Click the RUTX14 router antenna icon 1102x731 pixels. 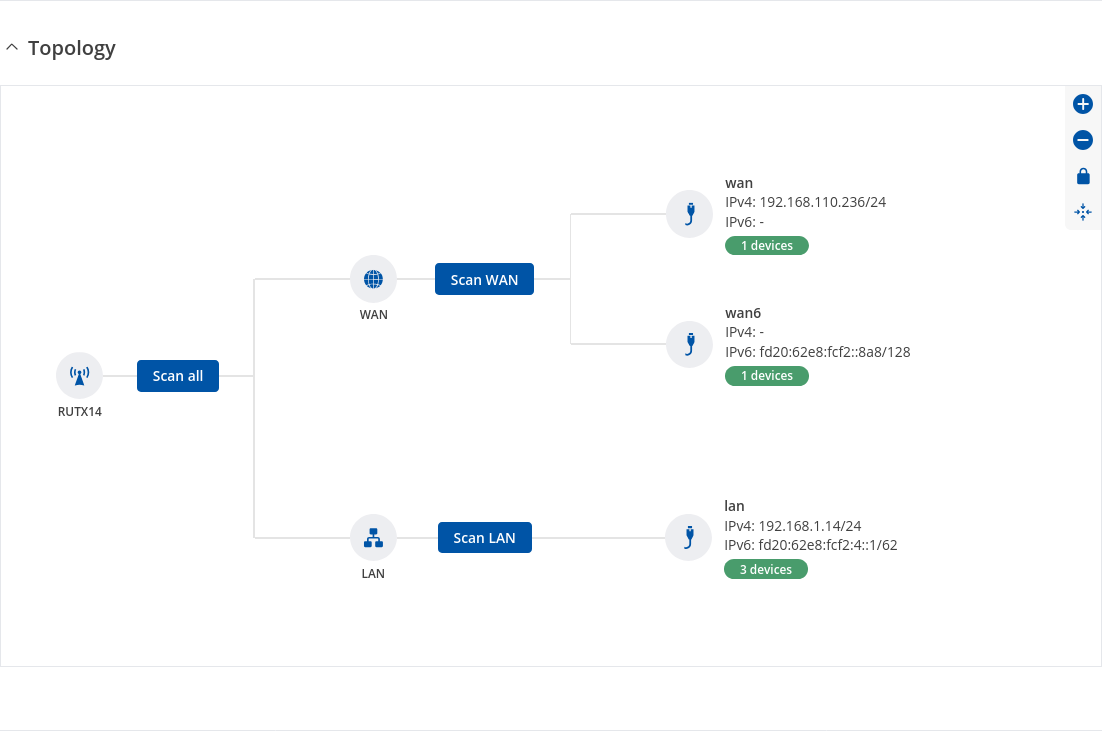click(80, 376)
